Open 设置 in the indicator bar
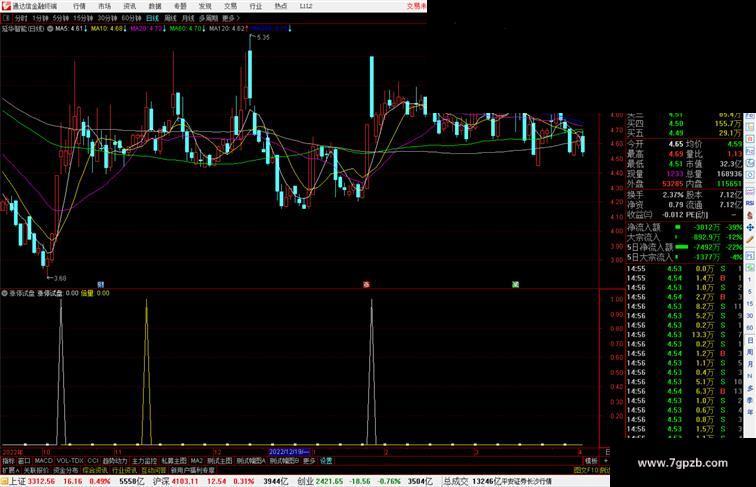This screenshot has width=756, height=487. (x=326, y=461)
